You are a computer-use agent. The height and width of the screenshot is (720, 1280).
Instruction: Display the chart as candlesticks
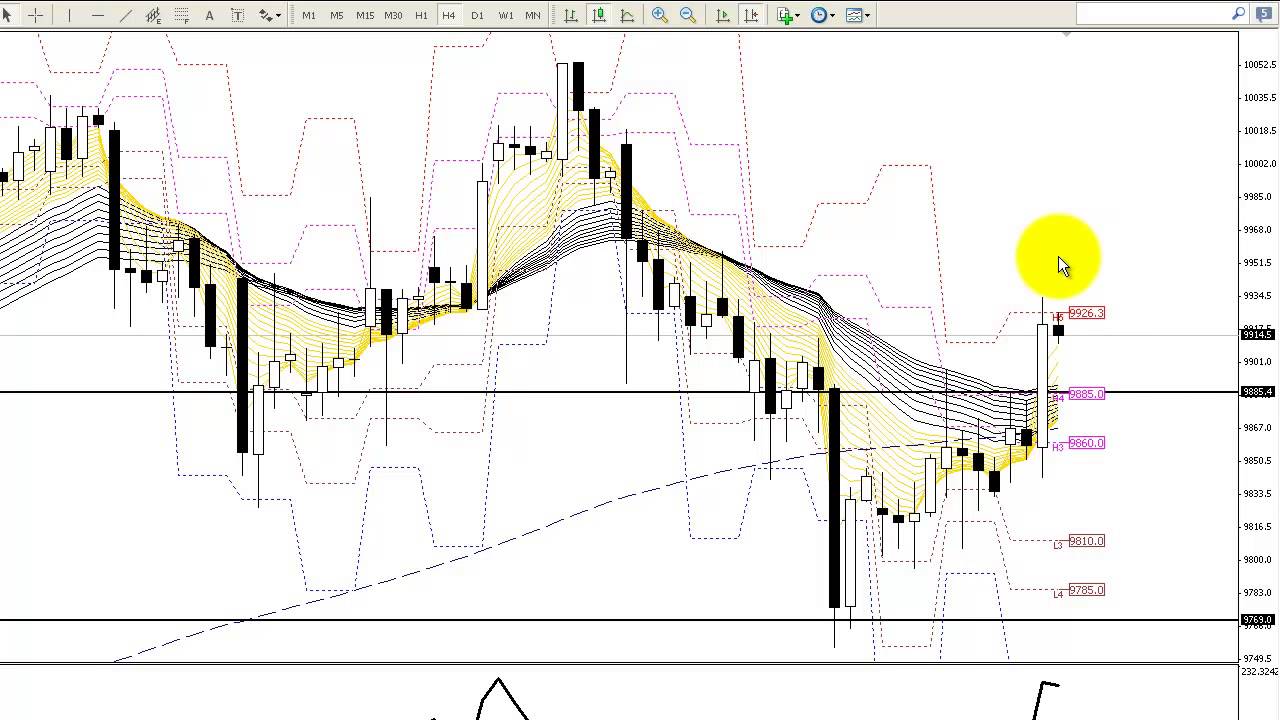click(x=598, y=15)
